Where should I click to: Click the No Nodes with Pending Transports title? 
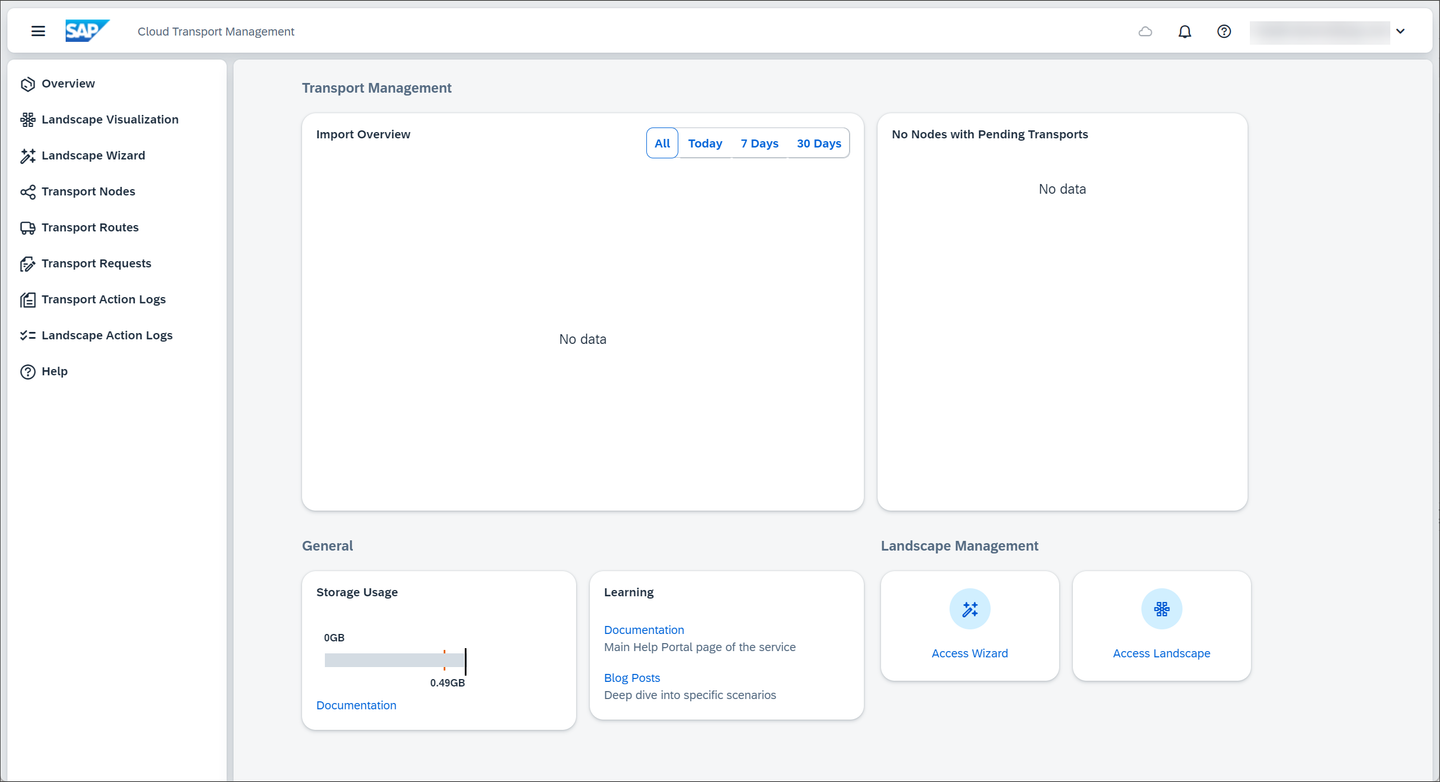tap(990, 135)
